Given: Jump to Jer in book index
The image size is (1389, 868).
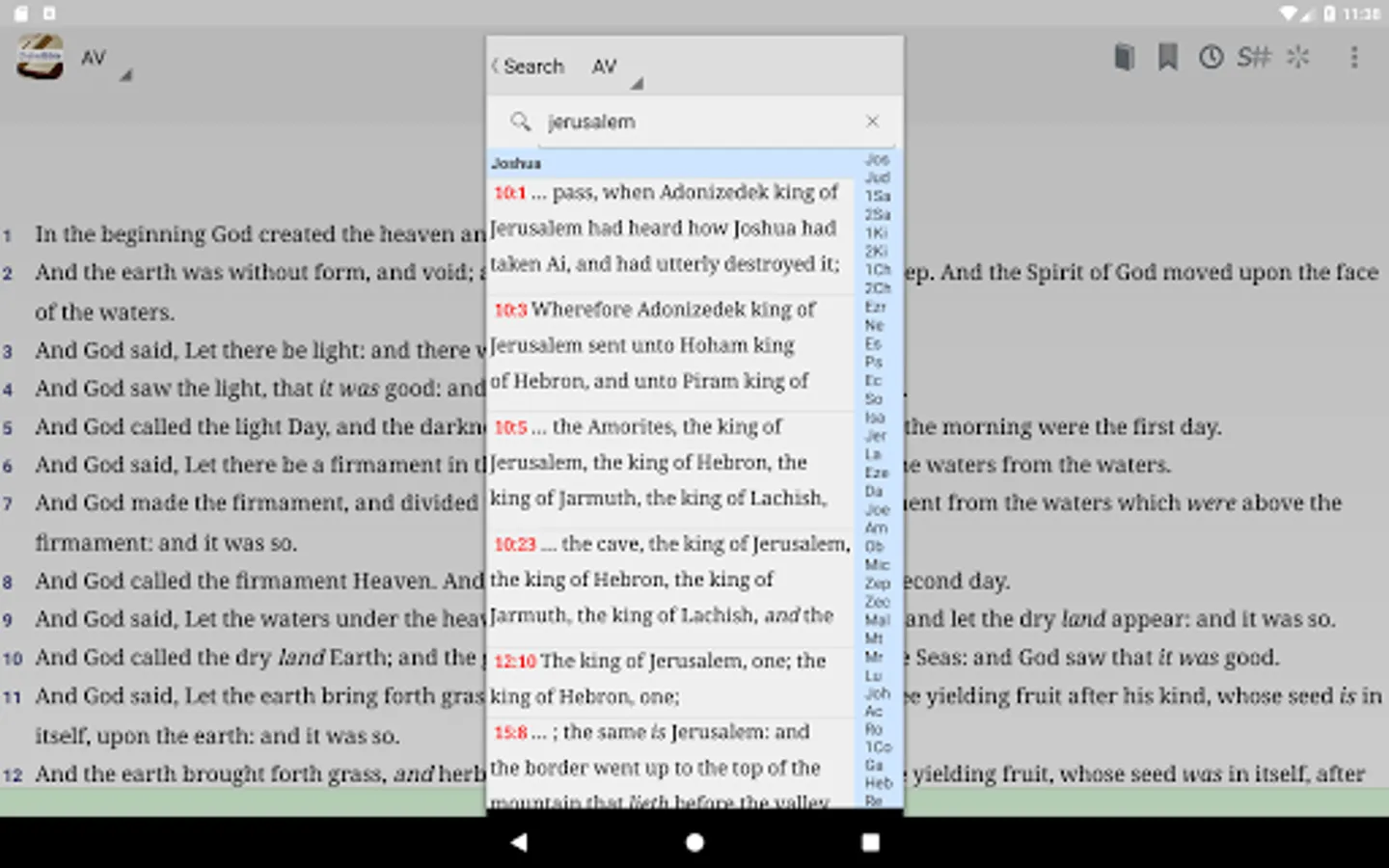Looking at the screenshot, I should click(875, 435).
